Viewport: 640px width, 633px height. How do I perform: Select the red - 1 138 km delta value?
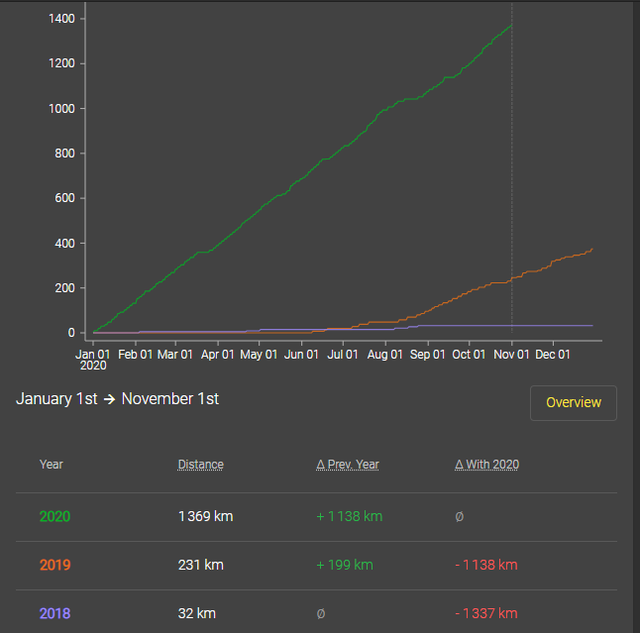(x=486, y=565)
